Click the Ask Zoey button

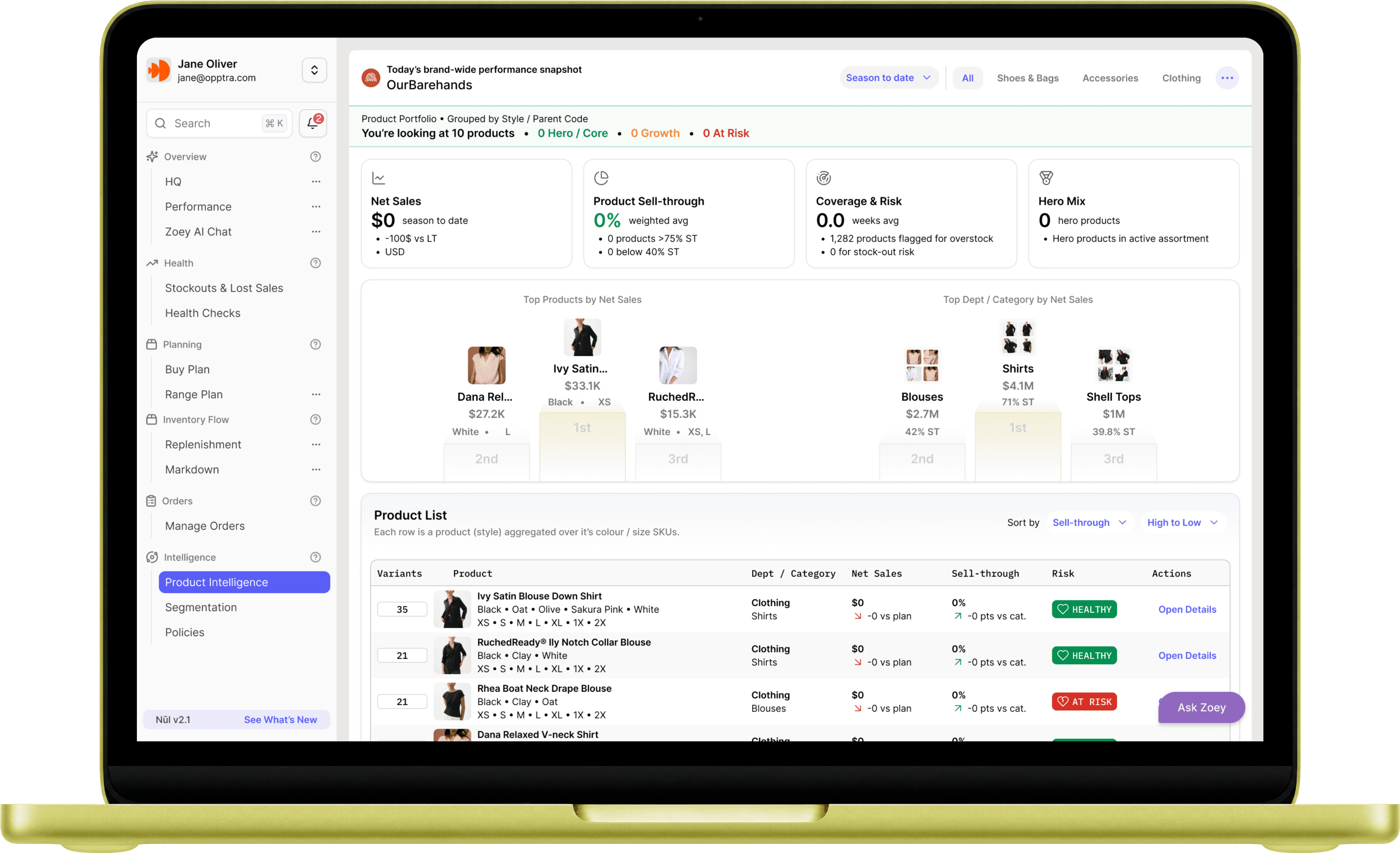coord(1201,707)
